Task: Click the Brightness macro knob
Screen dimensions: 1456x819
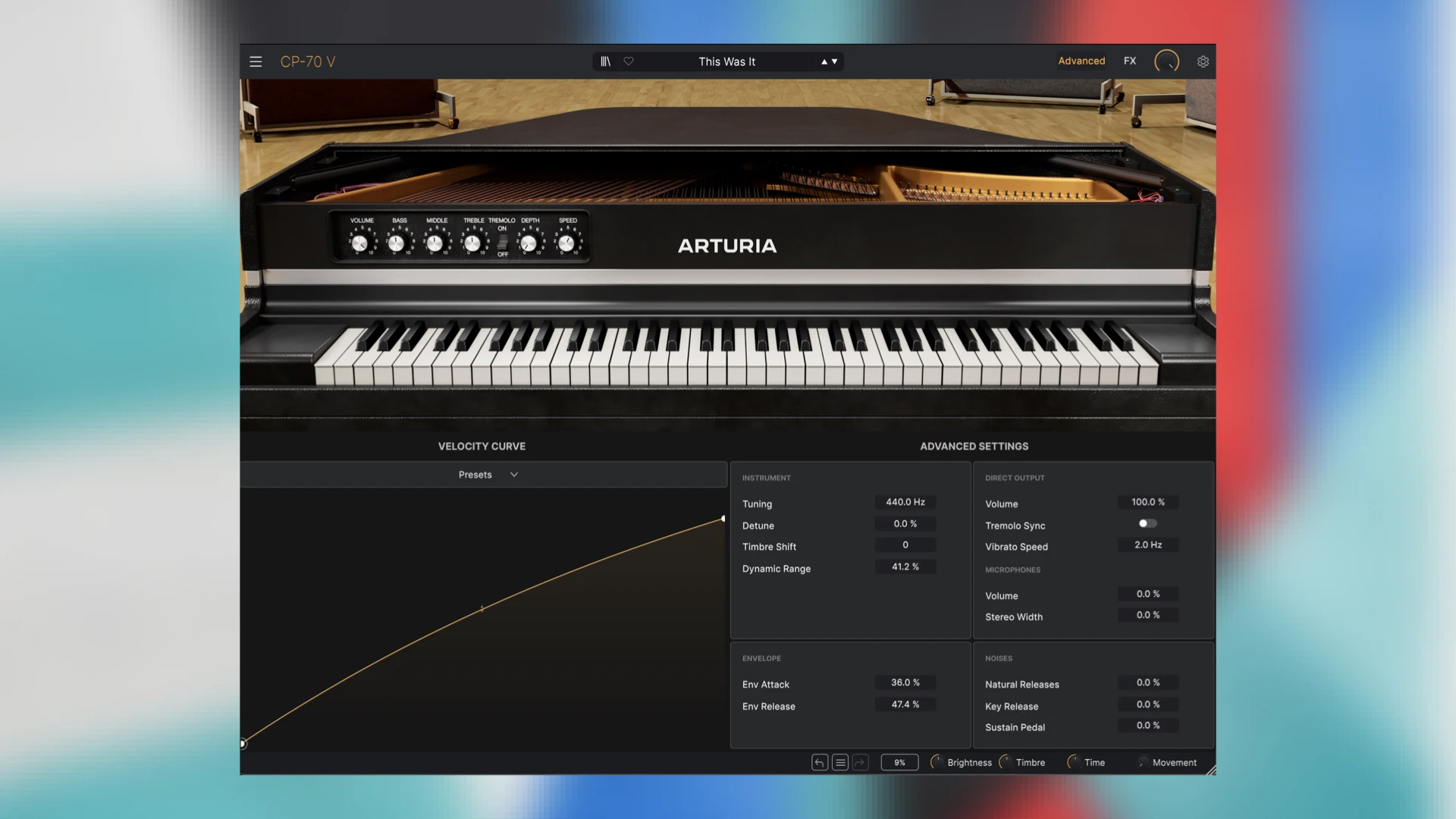Action: coord(937,762)
